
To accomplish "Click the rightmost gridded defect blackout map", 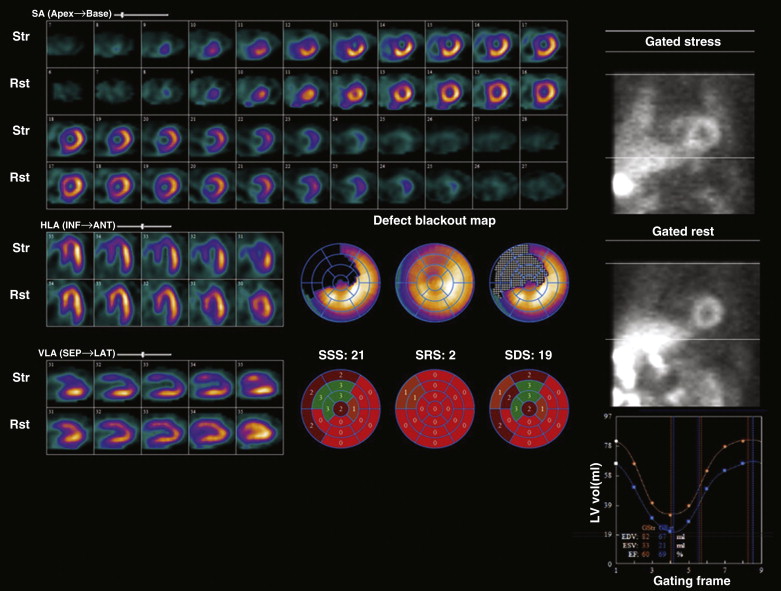I will click(528, 284).
